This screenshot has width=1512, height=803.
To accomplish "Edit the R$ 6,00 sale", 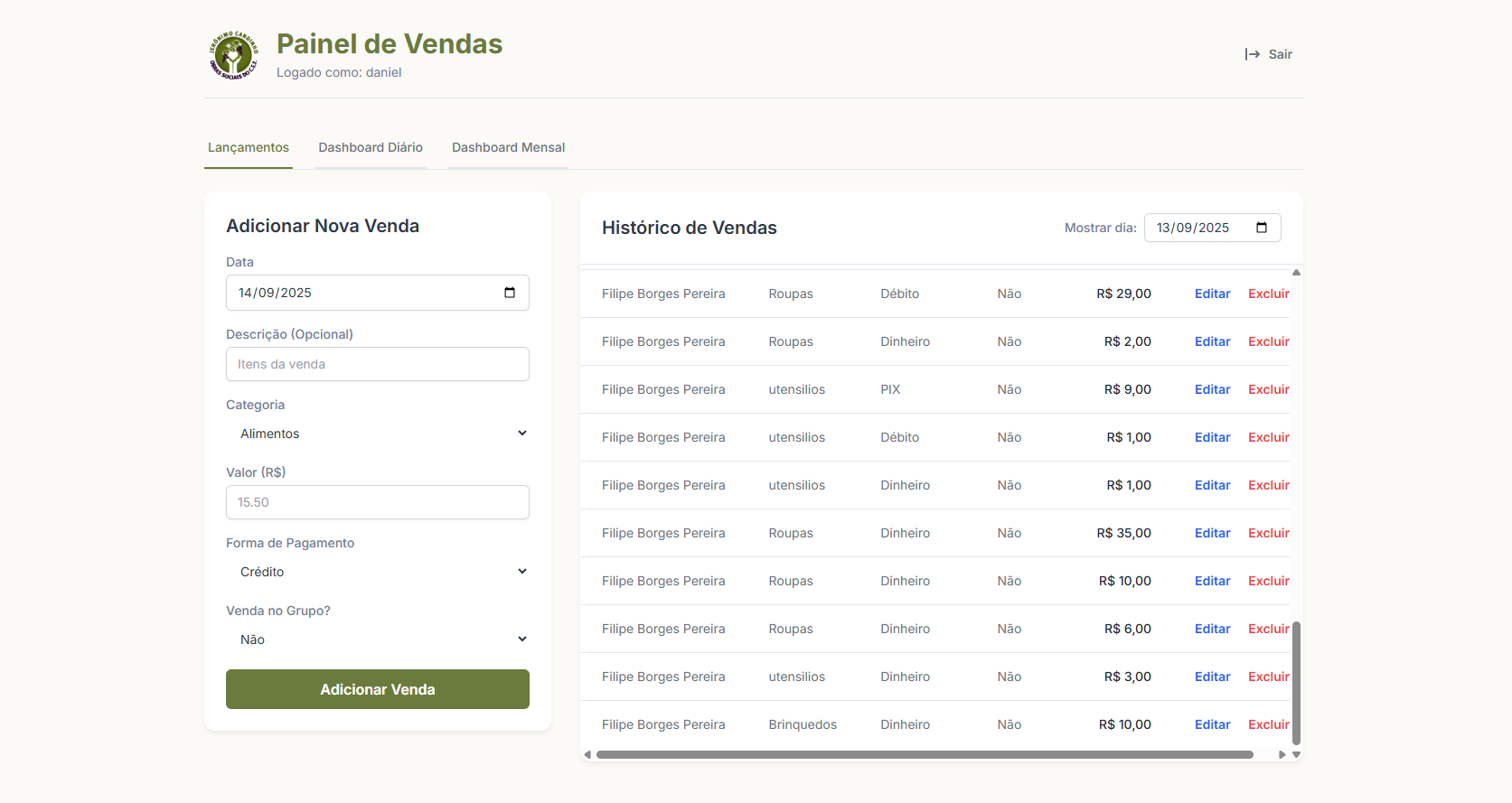I will 1212,629.
